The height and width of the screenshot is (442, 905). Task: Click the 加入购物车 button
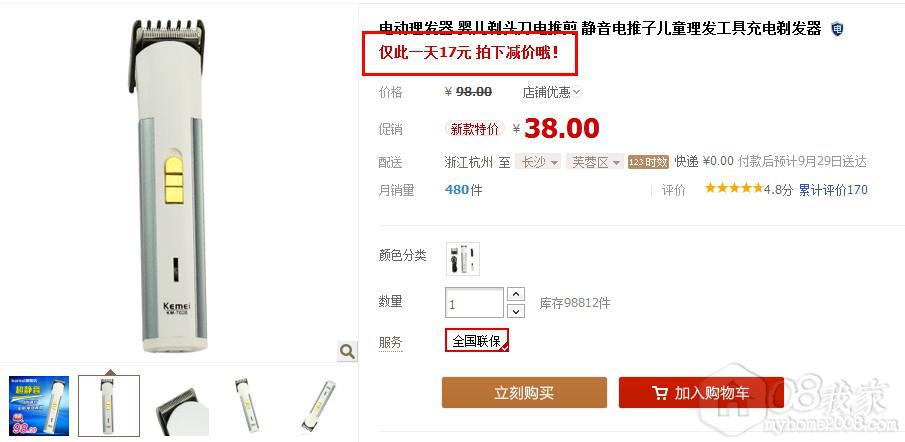[701, 393]
